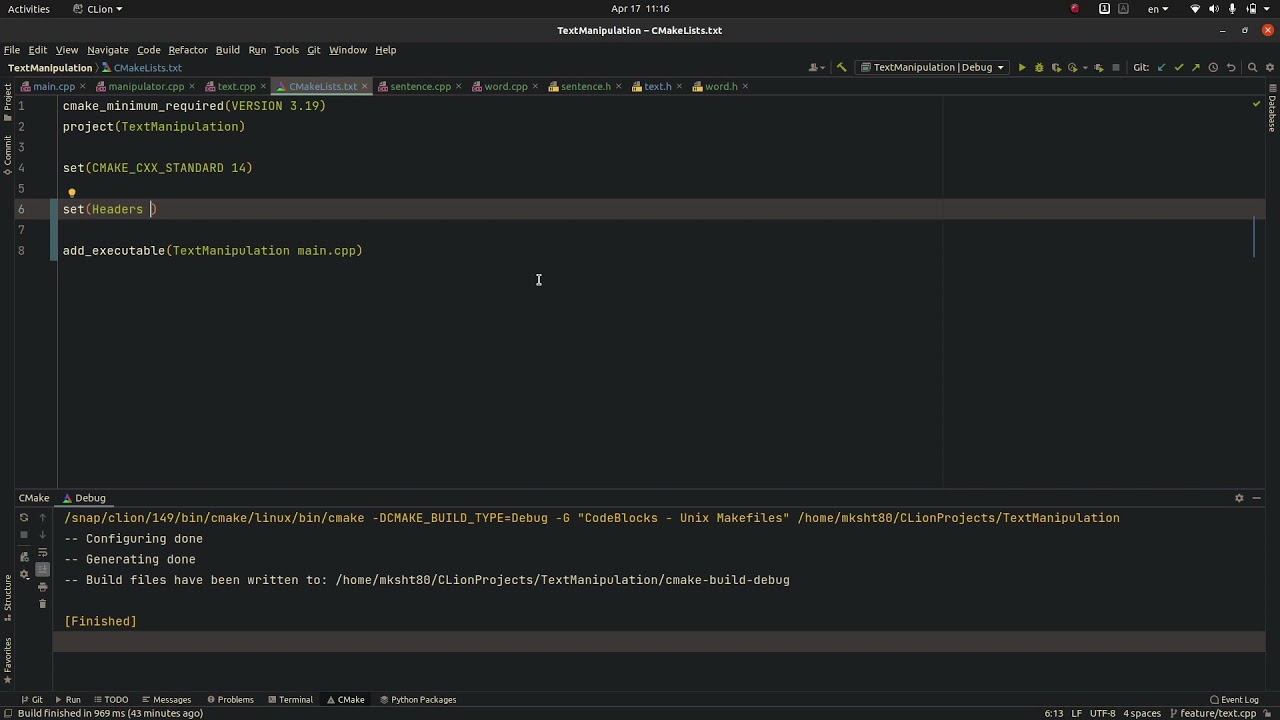Open the volume indicator in system tray
Screen dimensions: 1280x720
pyautogui.click(x=1214, y=9)
